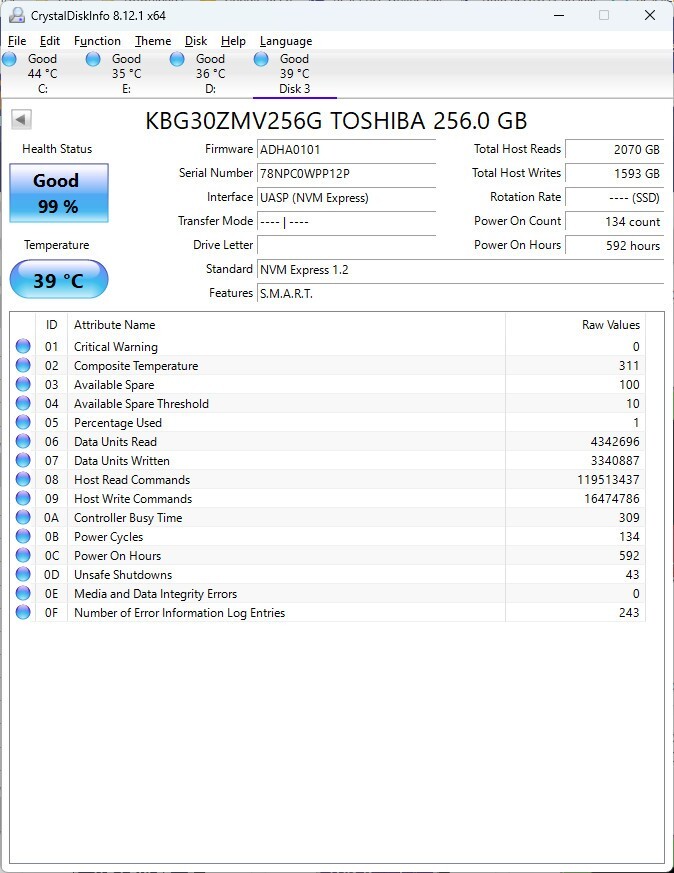Image resolution: width=674 pixels, height=873 pixels.
Task: Click status orb for Host Write Commands
Action: (x=23, y=498)
